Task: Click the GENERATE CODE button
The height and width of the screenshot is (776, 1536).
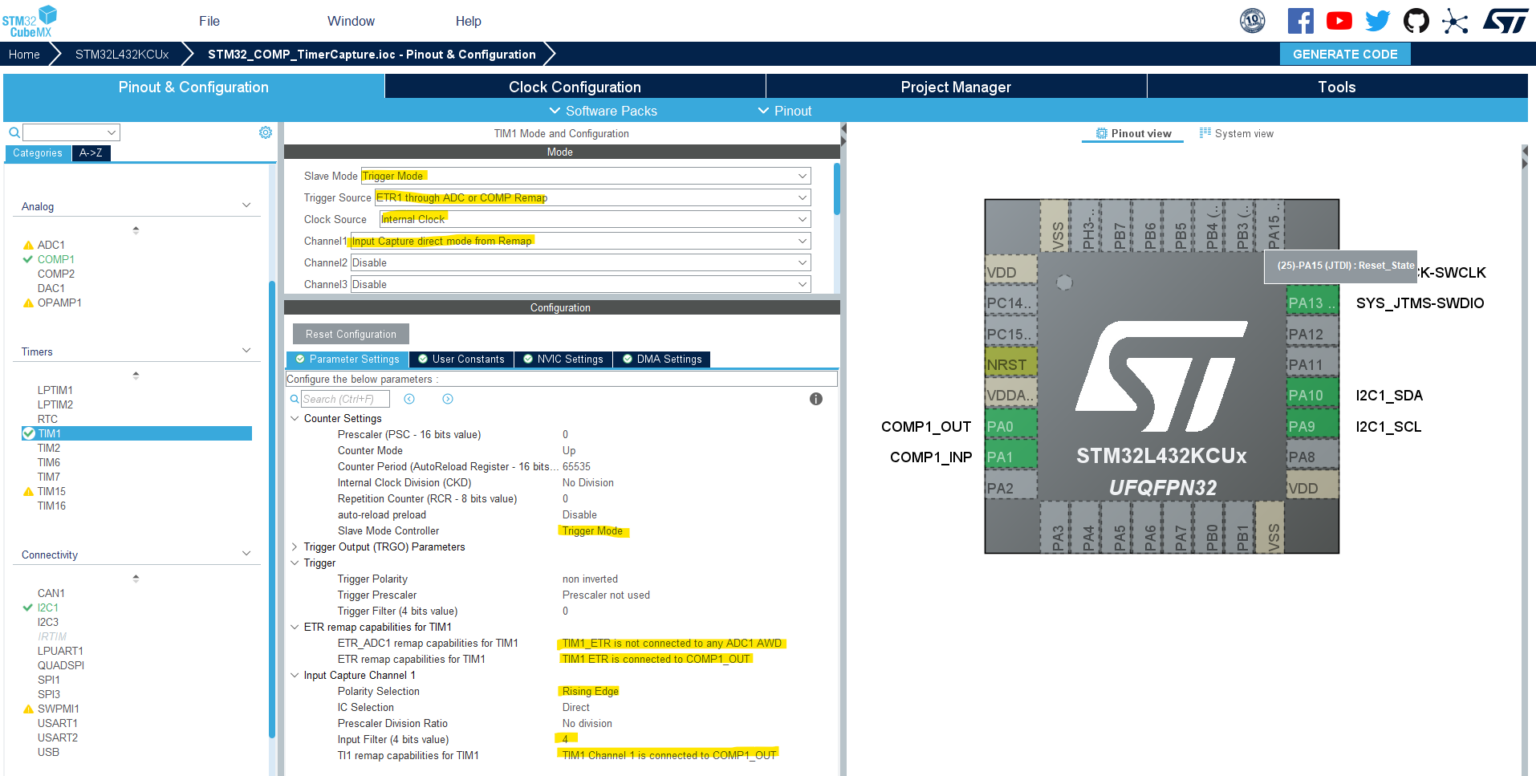Action: click(x=1344, y=54)
